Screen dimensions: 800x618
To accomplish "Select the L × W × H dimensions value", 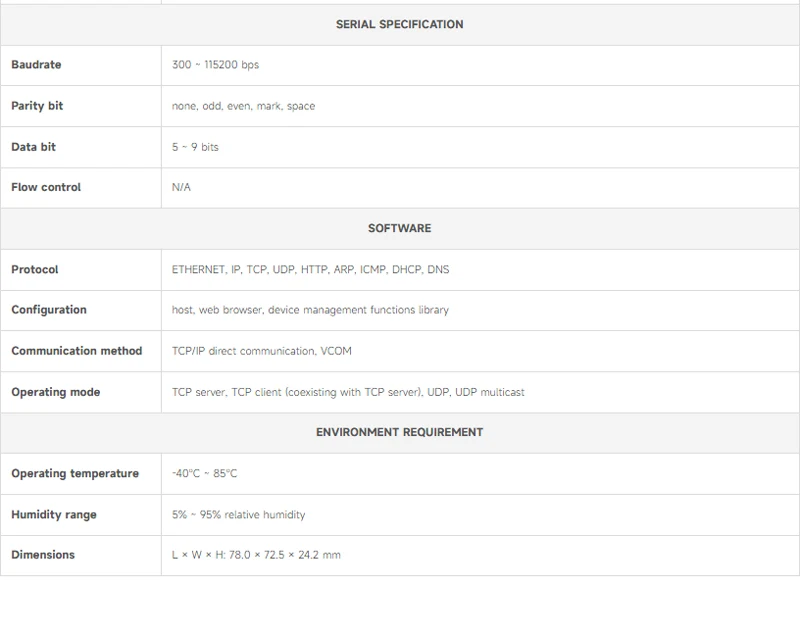I will (256, 554).
